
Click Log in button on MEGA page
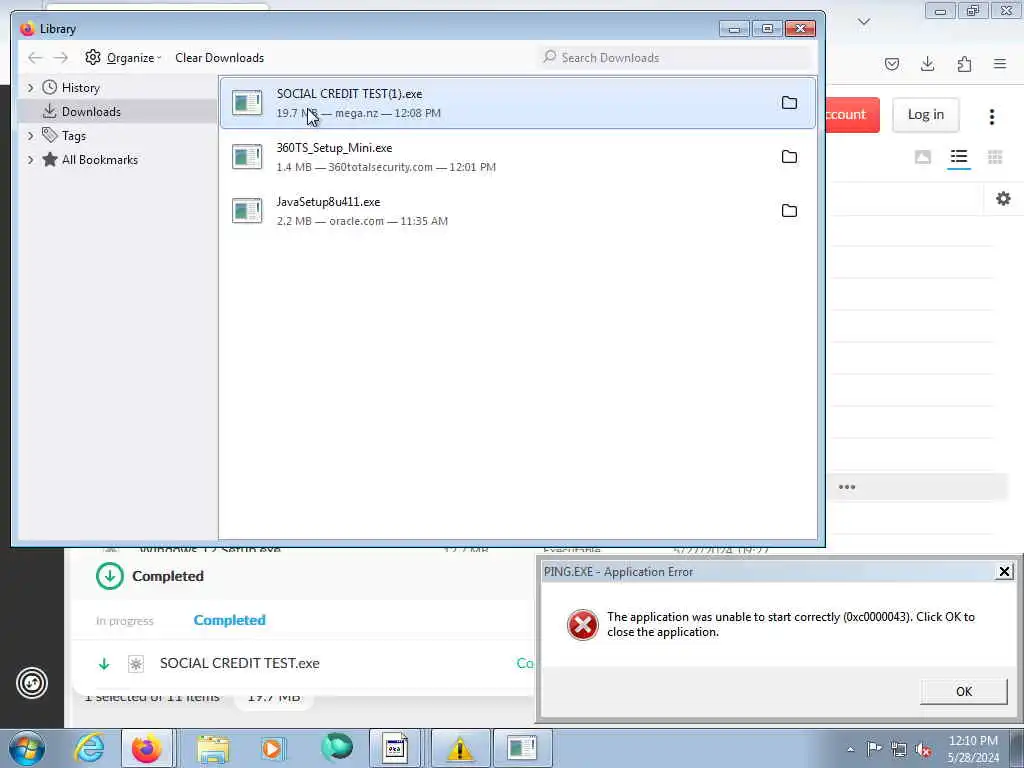coord(926,115)
